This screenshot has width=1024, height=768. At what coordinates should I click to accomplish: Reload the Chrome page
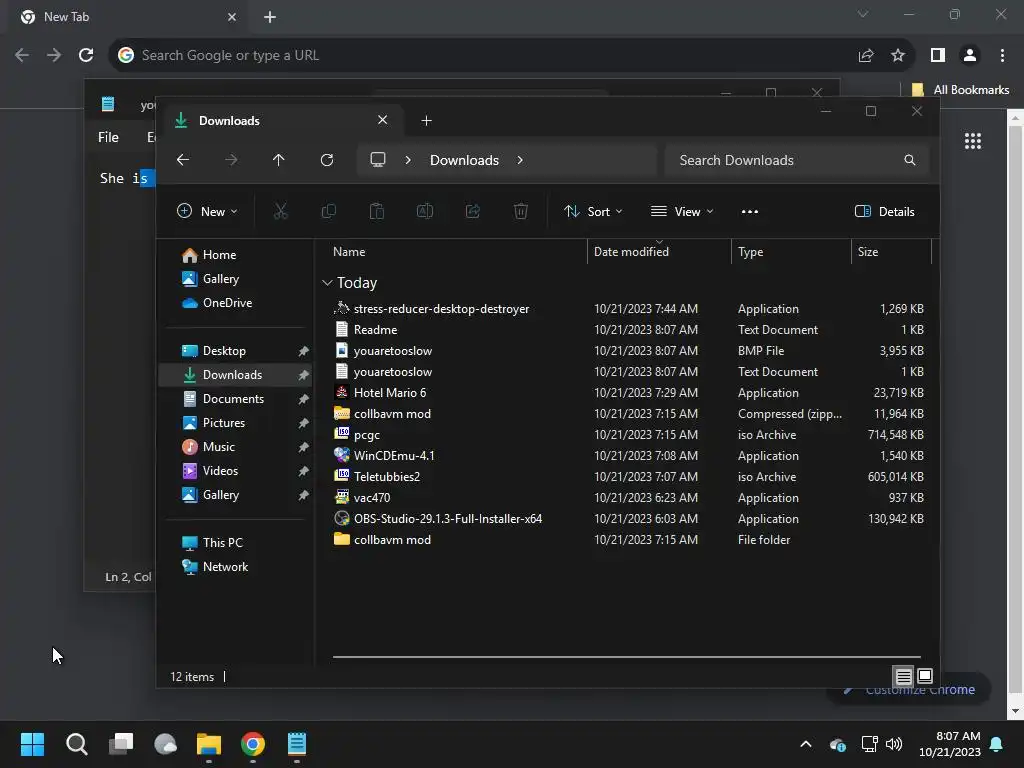86,56
